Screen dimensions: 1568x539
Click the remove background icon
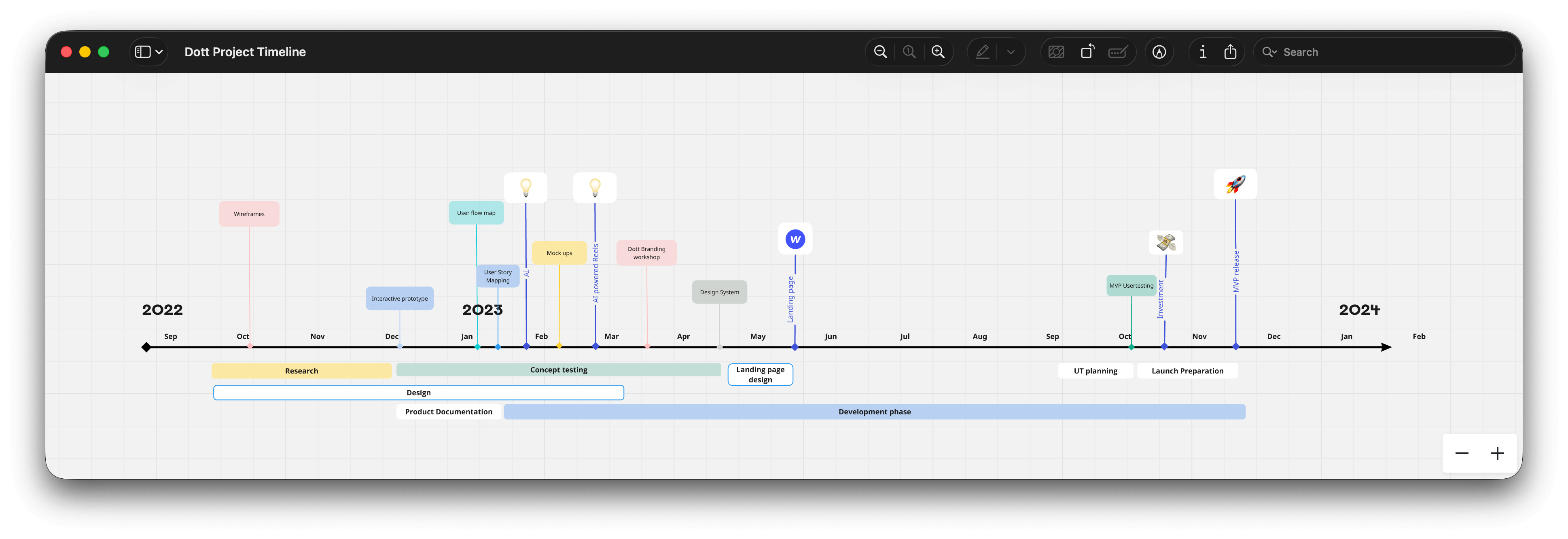[x=1056, y=52]
